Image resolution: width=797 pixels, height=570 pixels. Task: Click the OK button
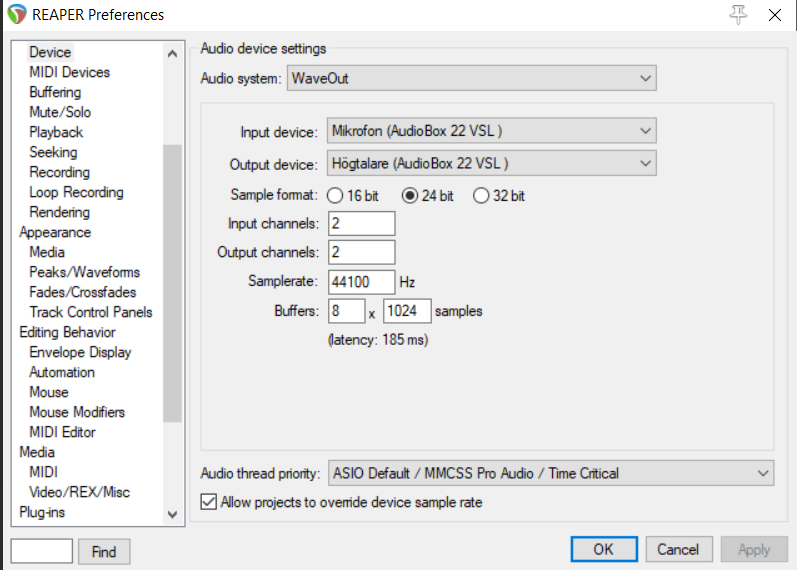(604, 550)
